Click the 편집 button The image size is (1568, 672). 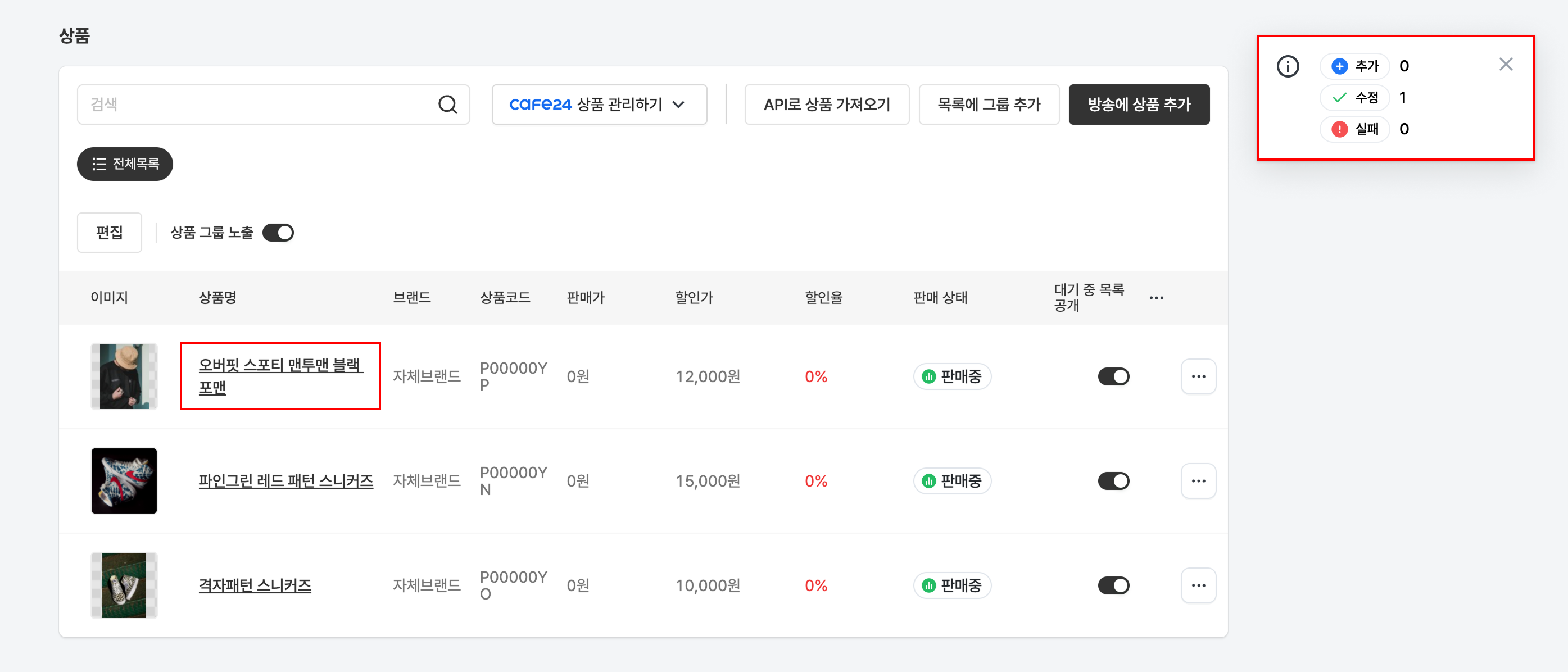coord(110,233)
